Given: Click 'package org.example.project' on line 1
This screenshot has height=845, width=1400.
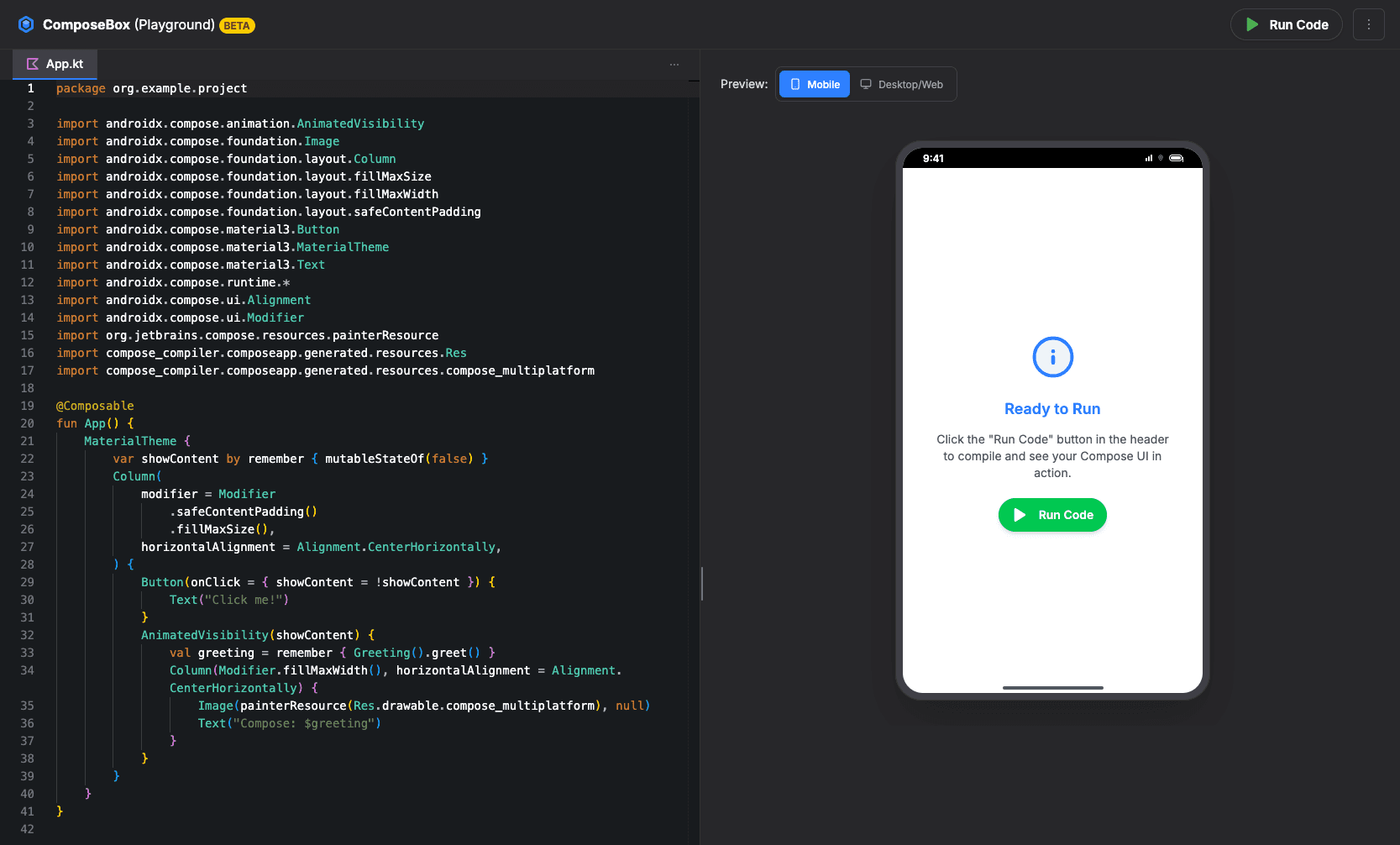Looking at the screenshot, I should (151, 88).
